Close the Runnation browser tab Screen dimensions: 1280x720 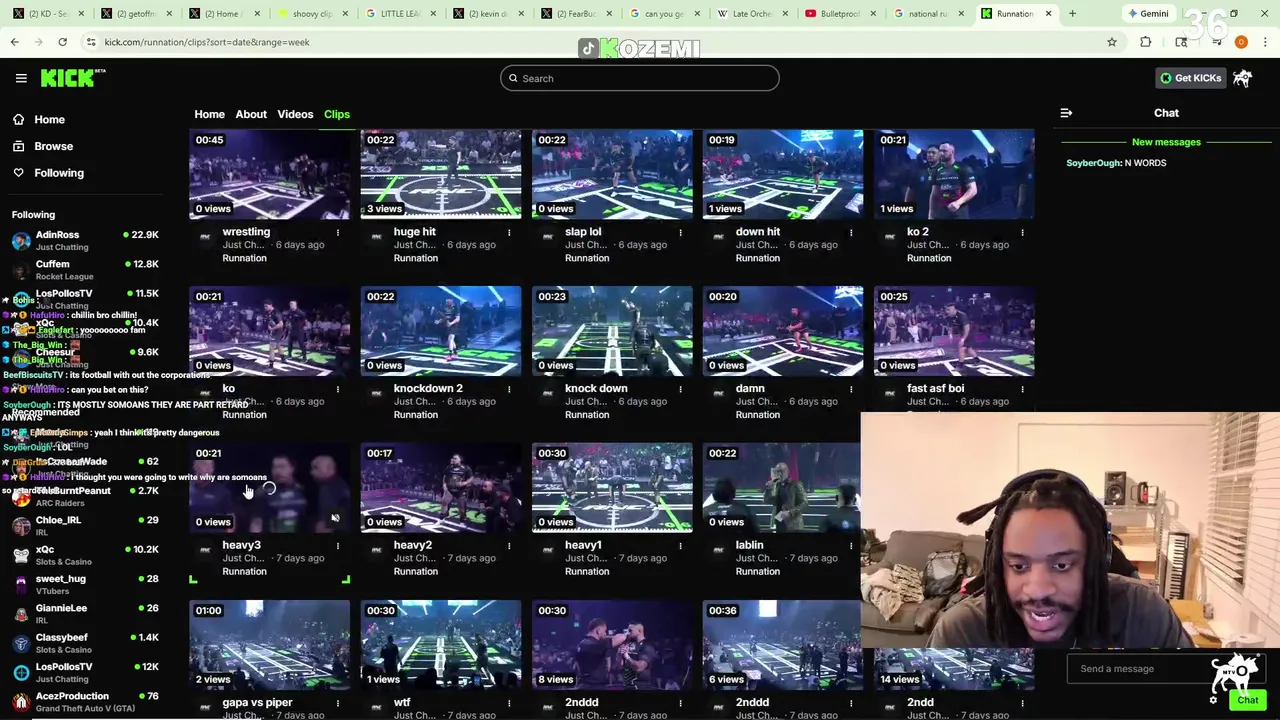[x=1048, y=14]
